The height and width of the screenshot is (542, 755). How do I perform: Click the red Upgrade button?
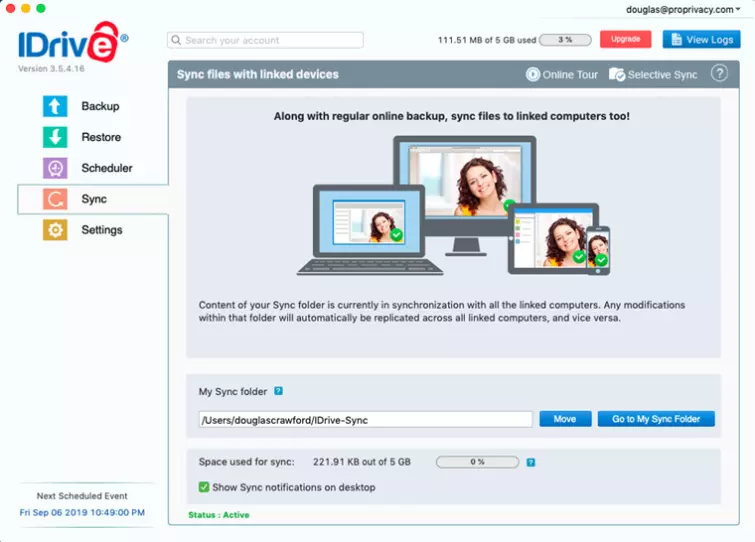(x=625, y=39)
